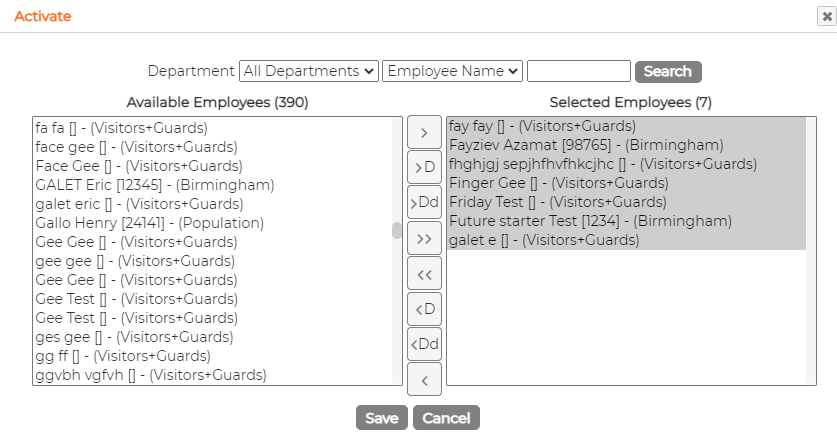
Task: Select GALET Eric [12345] in available list
Action: (155, 185)
